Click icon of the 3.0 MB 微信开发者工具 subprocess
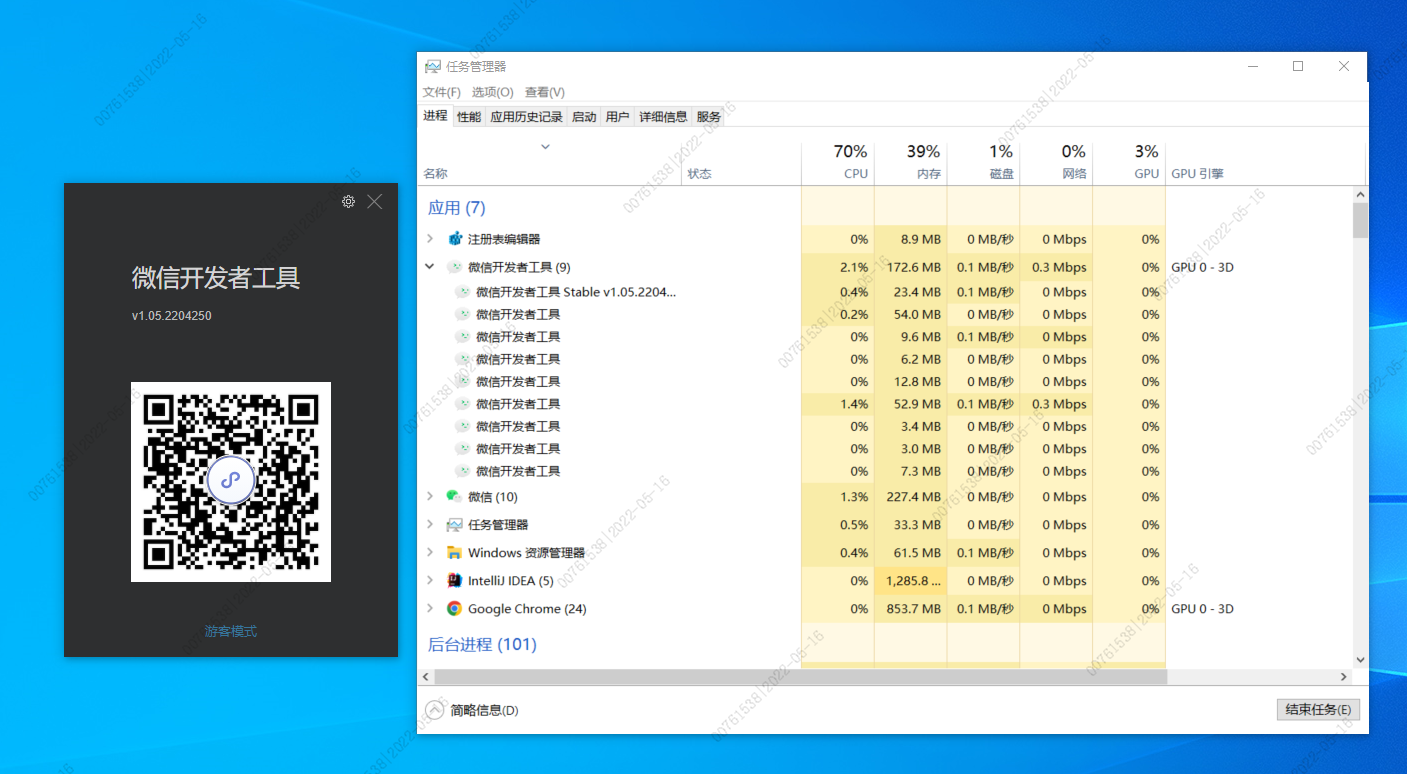The image size is (1407, 774). click(x=463, y=449)
